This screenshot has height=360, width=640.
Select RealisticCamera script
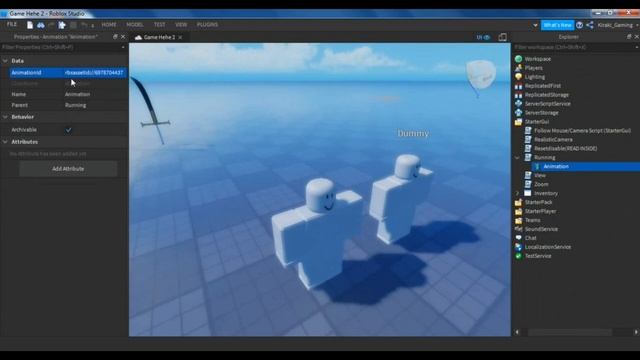click(553, 140)
